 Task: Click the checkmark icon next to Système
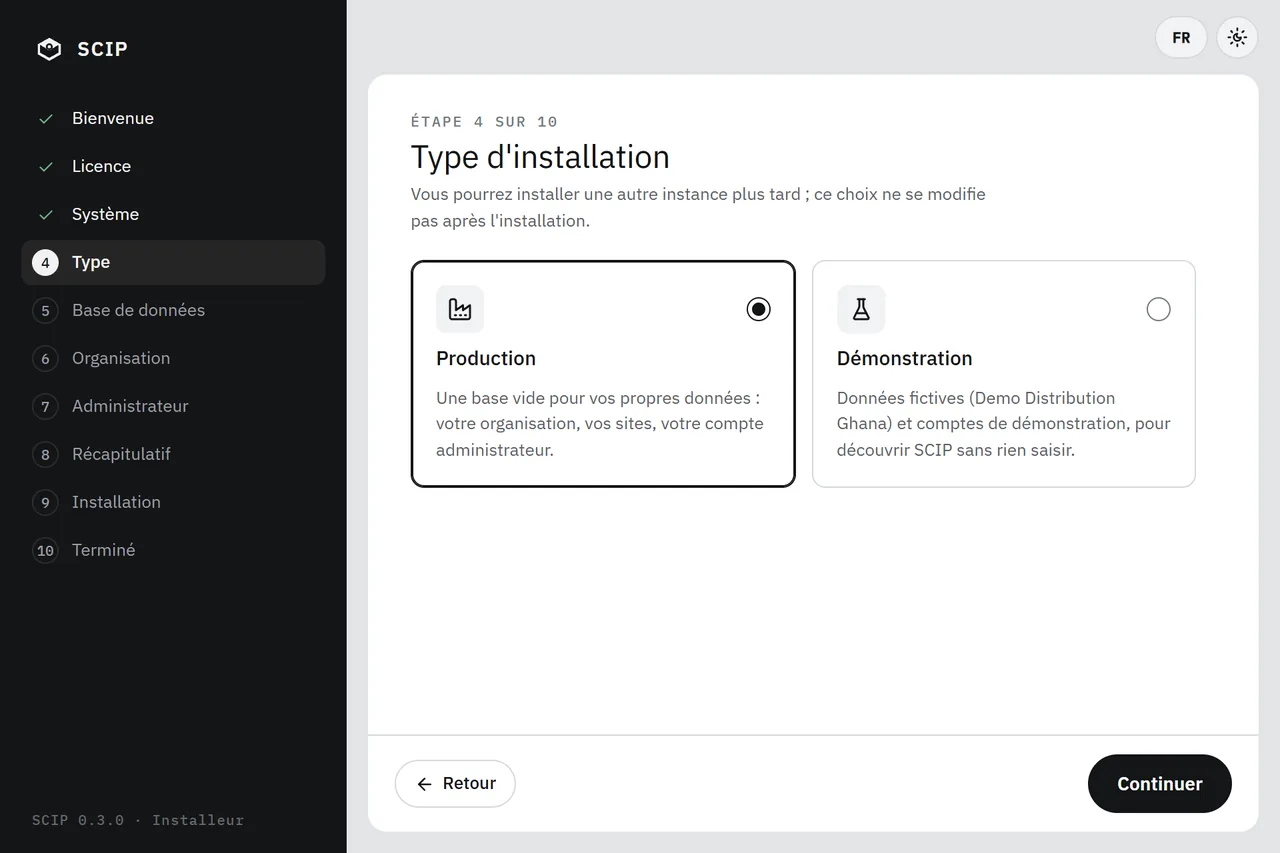point(46,215)
